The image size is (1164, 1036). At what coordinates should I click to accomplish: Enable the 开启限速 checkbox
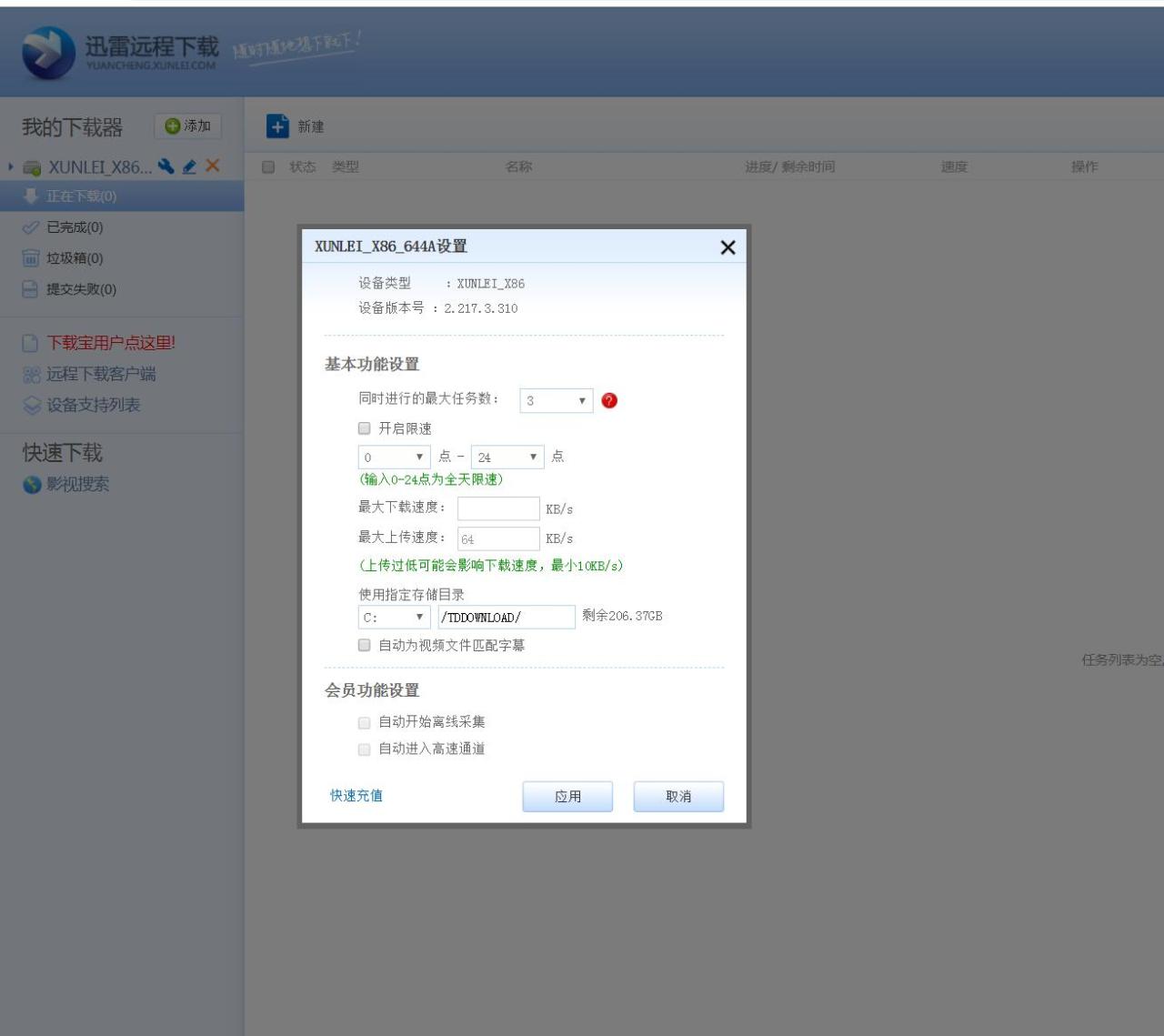point(365,428)
